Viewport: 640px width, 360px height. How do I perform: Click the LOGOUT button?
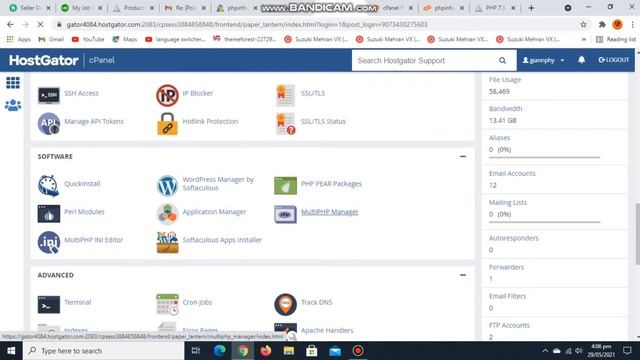pos(614,60)
